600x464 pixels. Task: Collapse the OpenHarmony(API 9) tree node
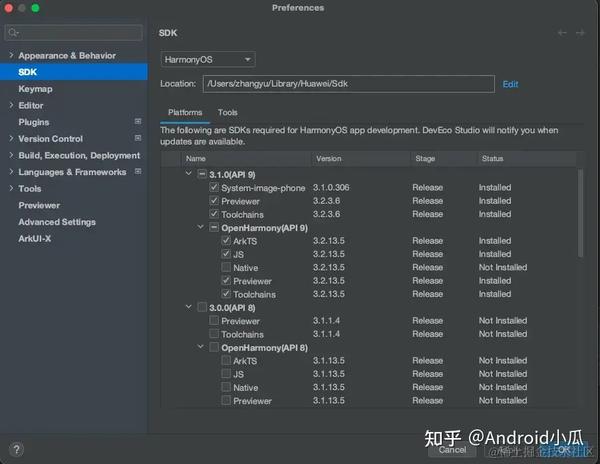tap(201, 227)
